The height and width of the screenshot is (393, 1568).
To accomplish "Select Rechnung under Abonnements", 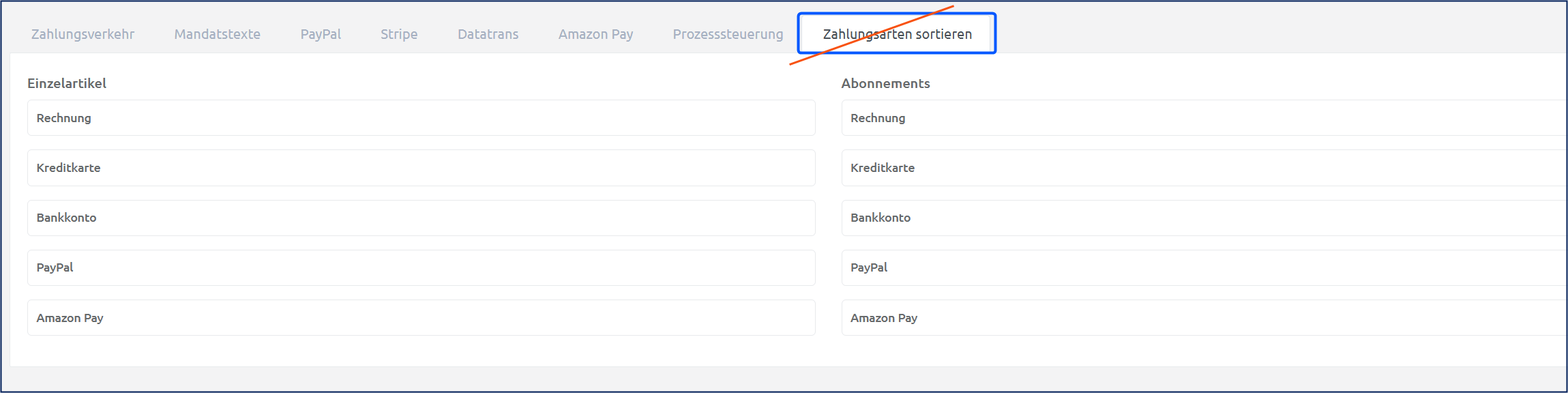I will point(1204,118).
